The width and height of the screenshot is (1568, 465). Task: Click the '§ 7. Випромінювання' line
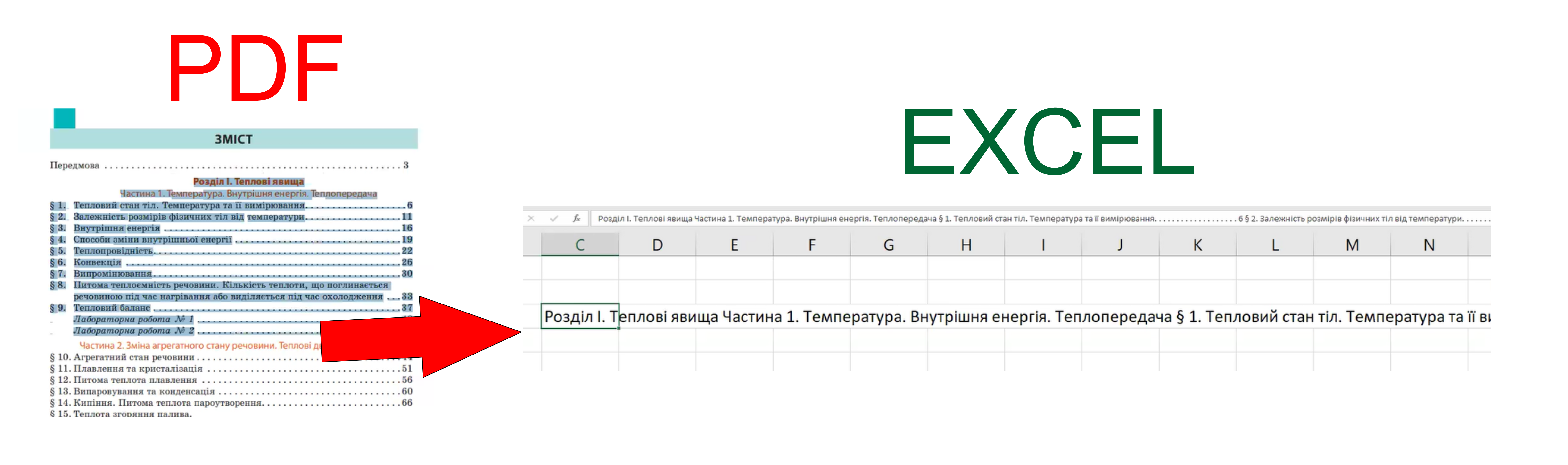click(231, 274)
